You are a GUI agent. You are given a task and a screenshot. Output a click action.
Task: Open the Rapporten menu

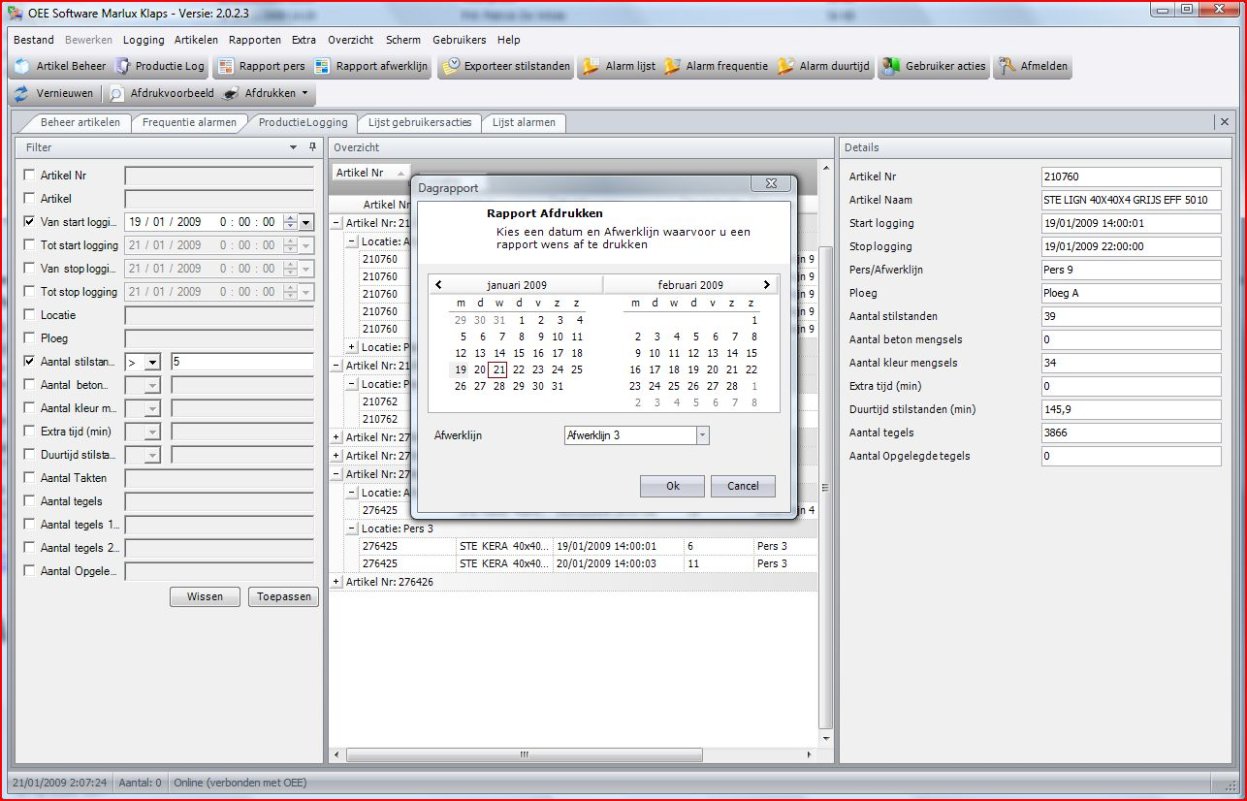(x=254, y=40)
